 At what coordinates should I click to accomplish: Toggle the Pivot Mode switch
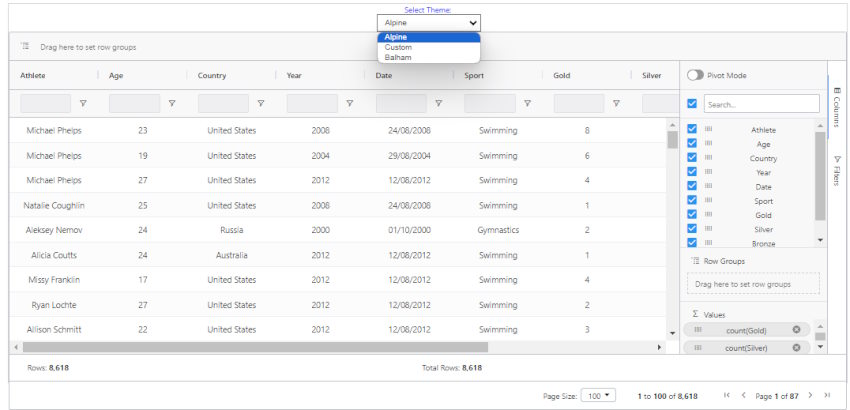(696, 75)
